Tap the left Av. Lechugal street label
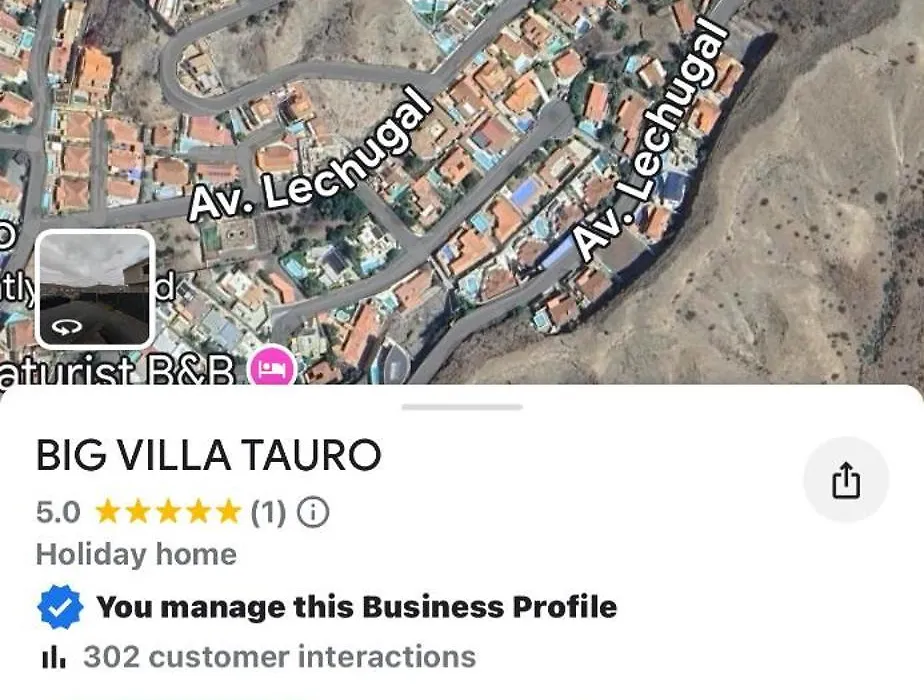Screen dimensions: 924x700 (311, 154)
